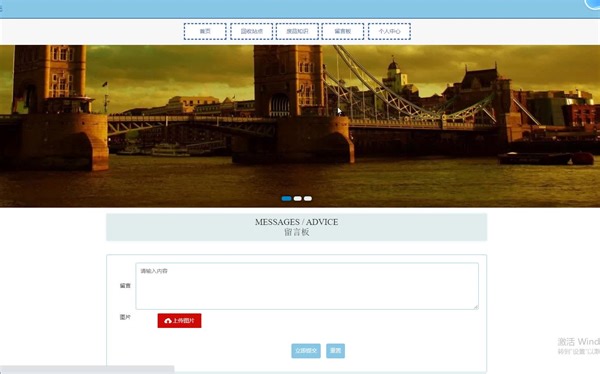Click the Tower Bridge banner image
The image size is (600, 374).
(x=300, y=126)
